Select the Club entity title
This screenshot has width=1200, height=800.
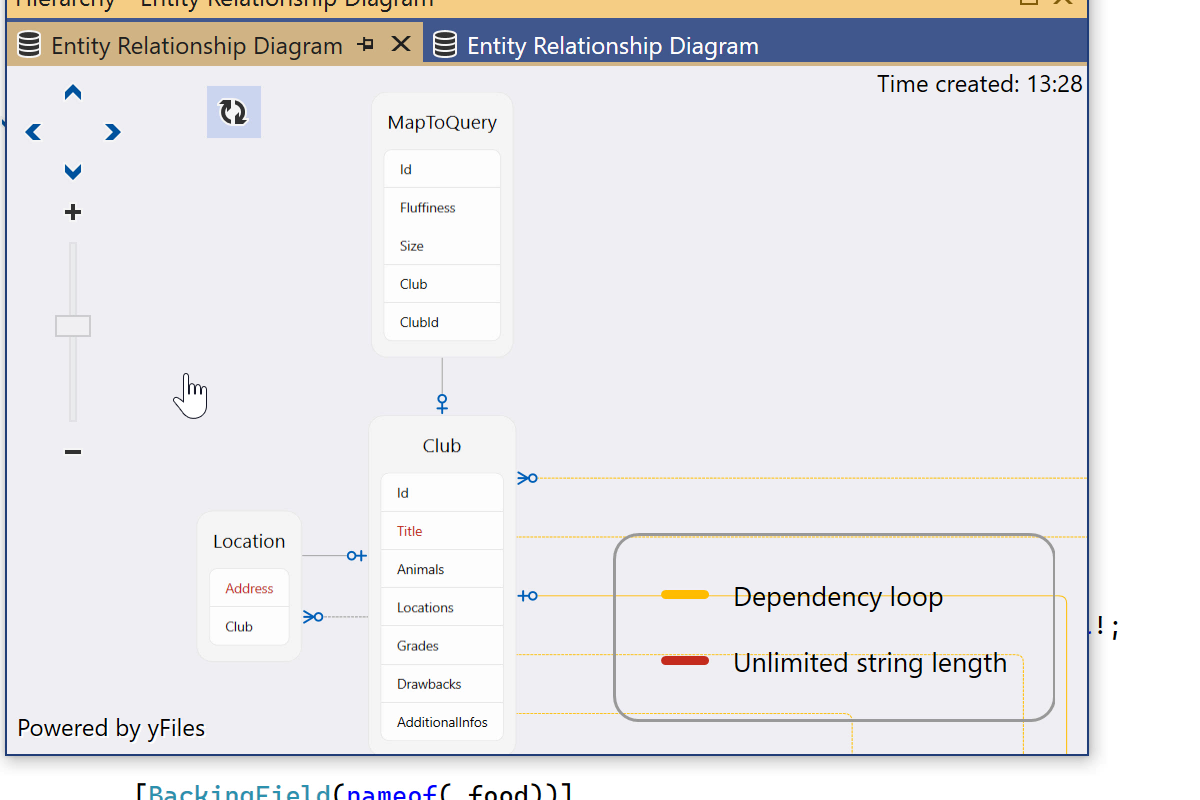tap(442, 446)
